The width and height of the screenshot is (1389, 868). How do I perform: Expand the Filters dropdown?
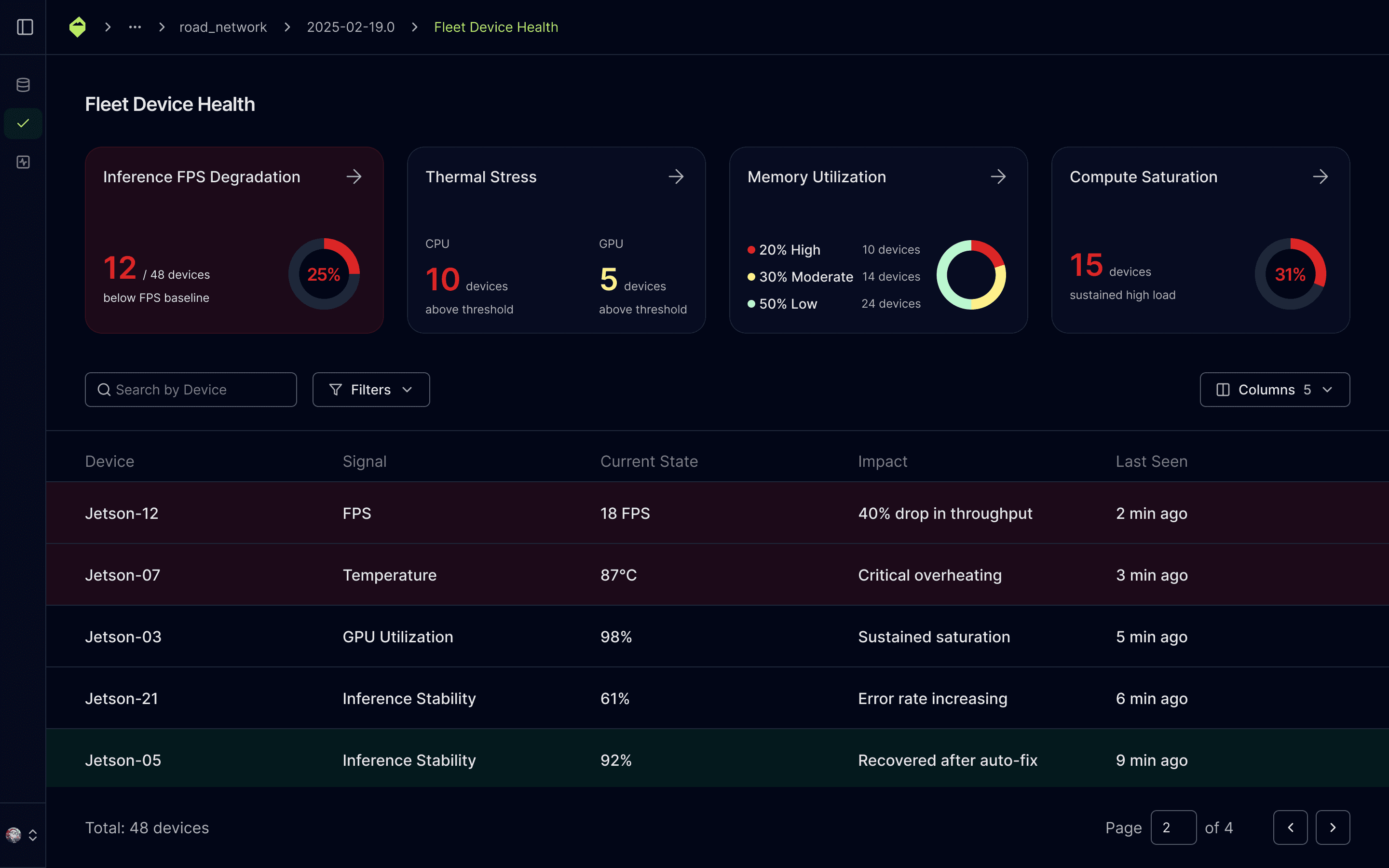[x=371, y=390]
